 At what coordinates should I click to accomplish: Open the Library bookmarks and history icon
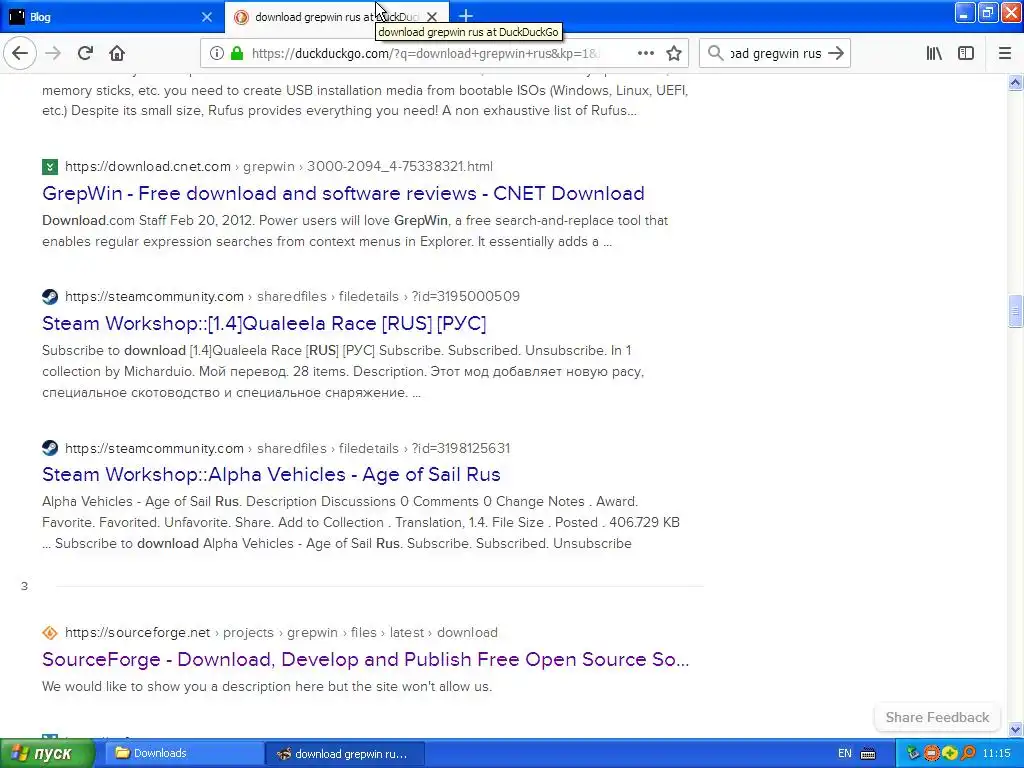(934, 54)
